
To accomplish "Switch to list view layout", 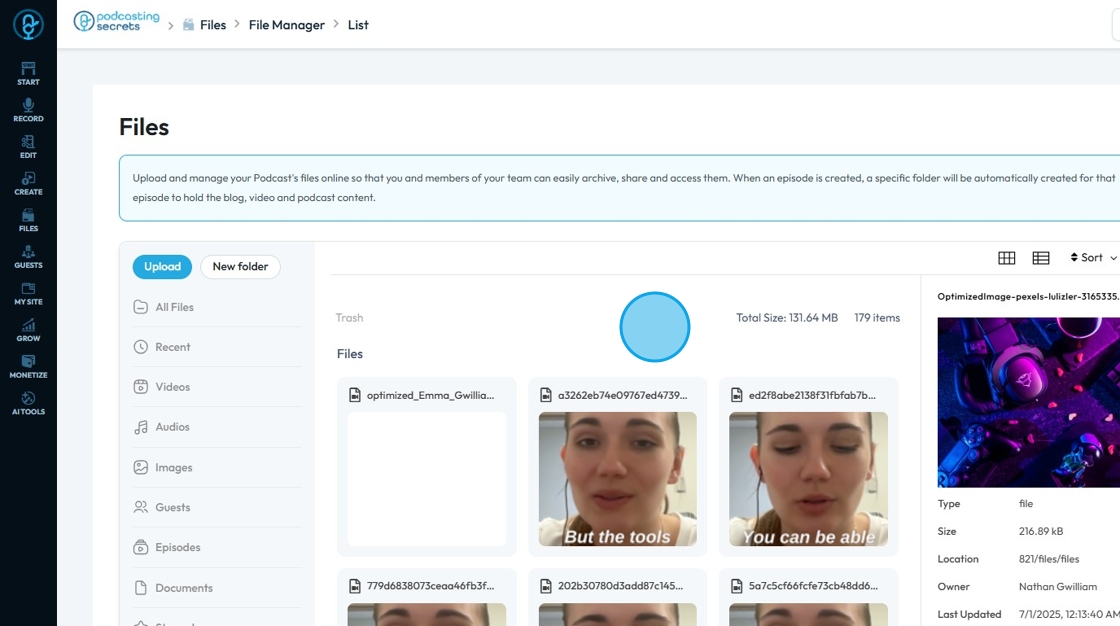I will pyautogui.click(x=1041, y=258).
